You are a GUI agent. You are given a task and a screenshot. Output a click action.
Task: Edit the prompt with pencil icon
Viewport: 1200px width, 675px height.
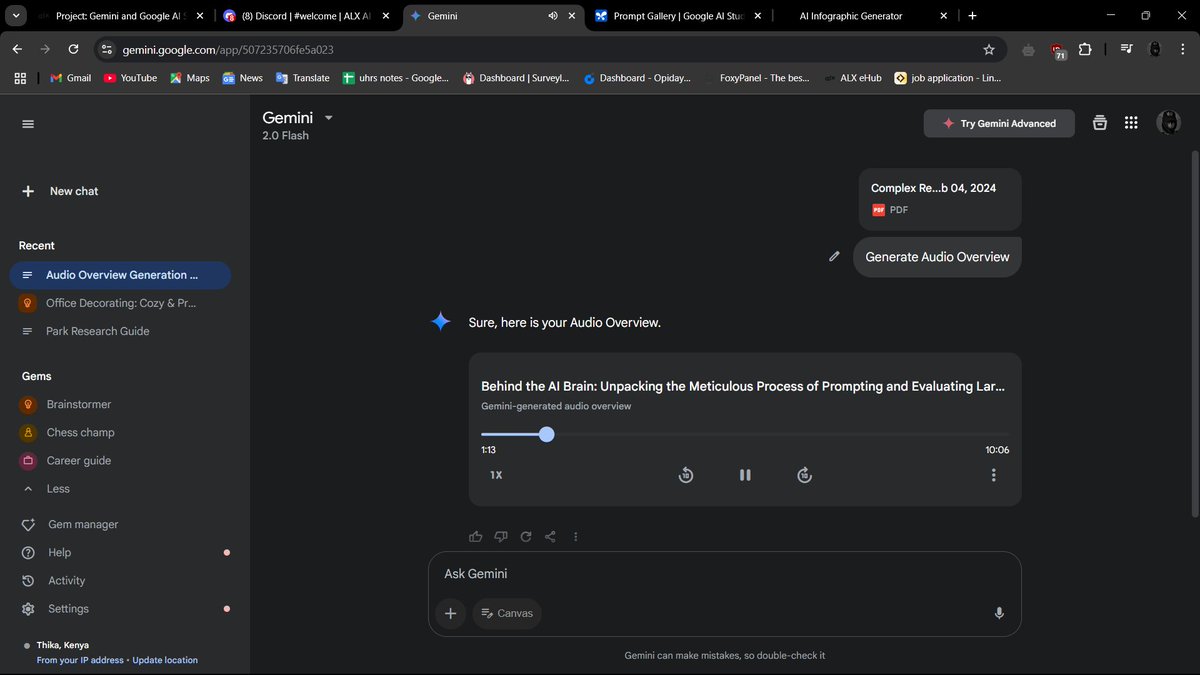[x=834, y=257]
